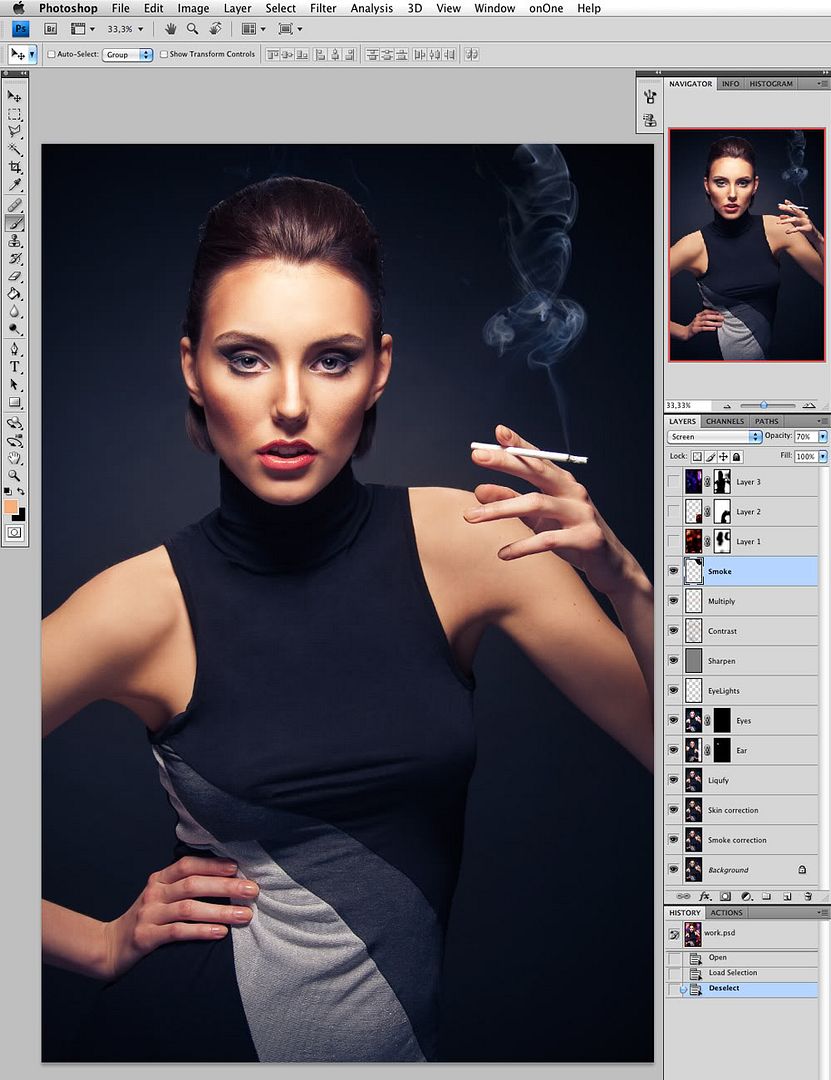
Task: Select the 3D Orbit camera tool
Action: pyautogui.click(x=14, y=441)
